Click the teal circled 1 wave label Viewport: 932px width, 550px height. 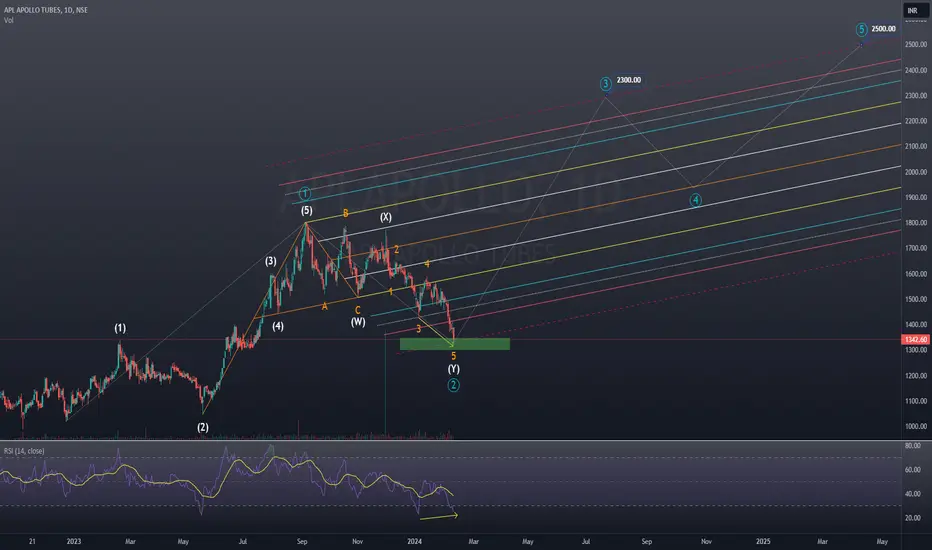coord(305,193)
